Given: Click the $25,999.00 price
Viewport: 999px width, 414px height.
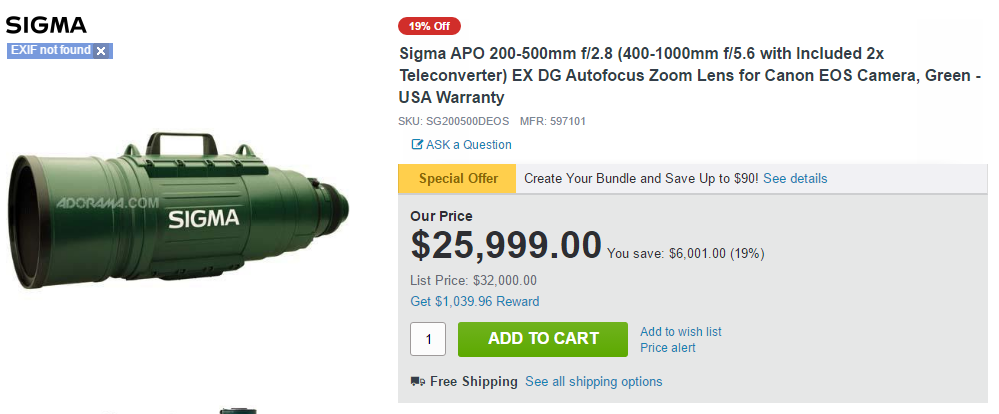Looking at the screenshot, I should tap(506, 245).
